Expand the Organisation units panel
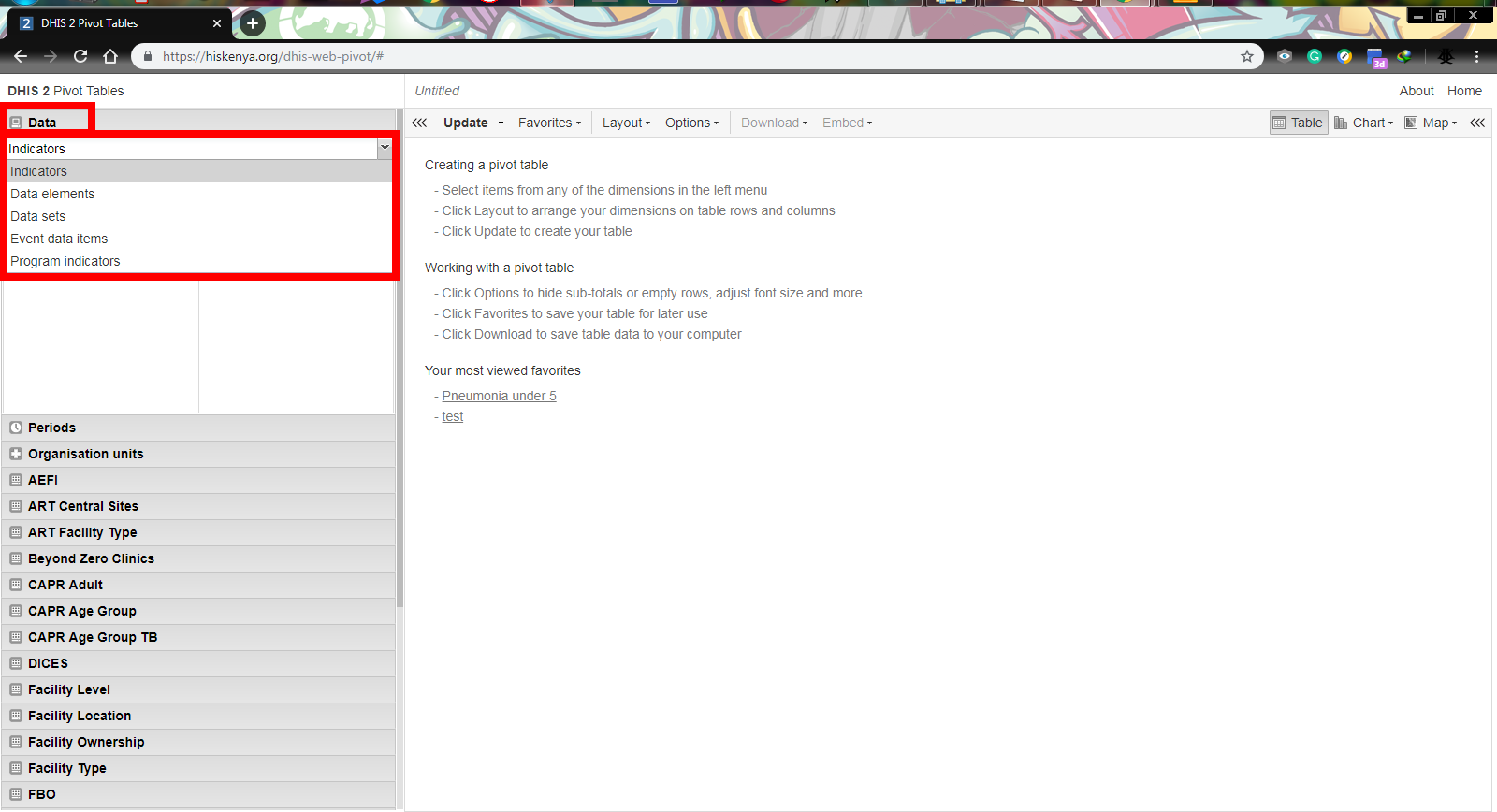Viewport: 1497px width, 812px height. [x=85, y=454]
